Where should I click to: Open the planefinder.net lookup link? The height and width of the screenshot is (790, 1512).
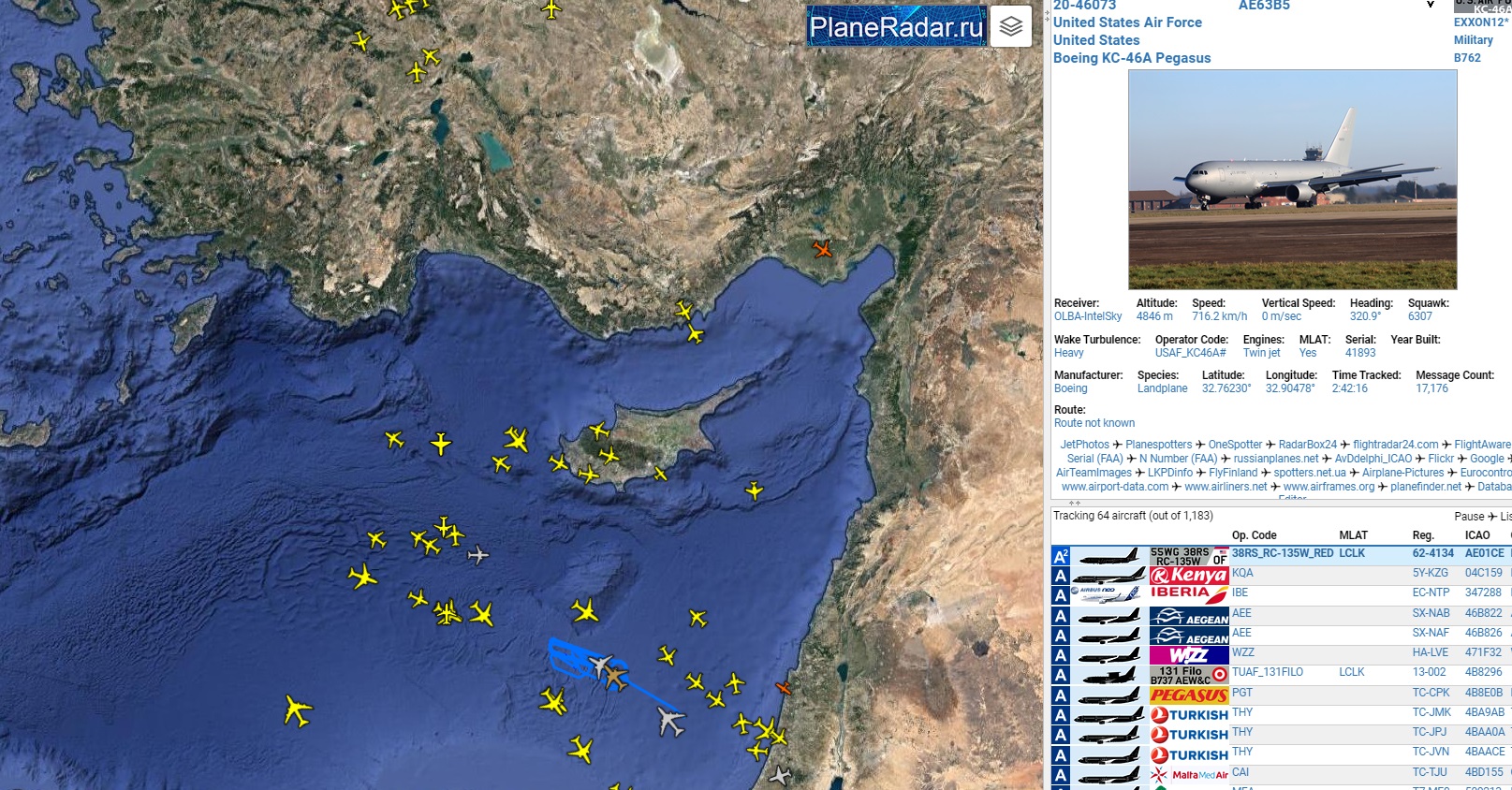(1425, 487)
